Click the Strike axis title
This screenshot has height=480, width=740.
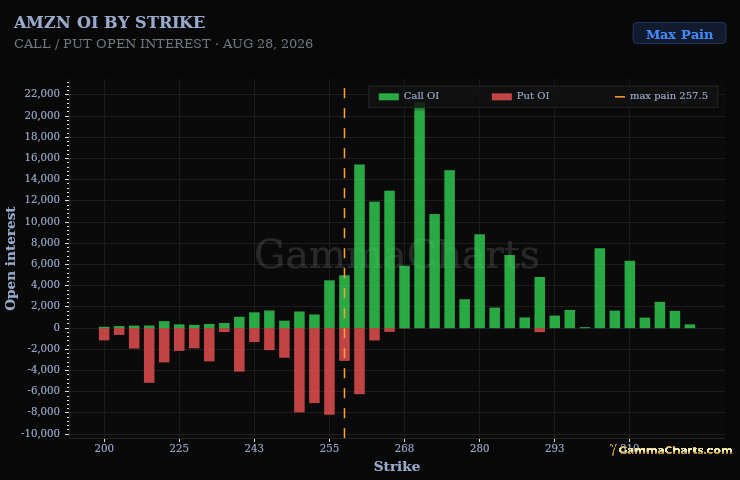397,466
